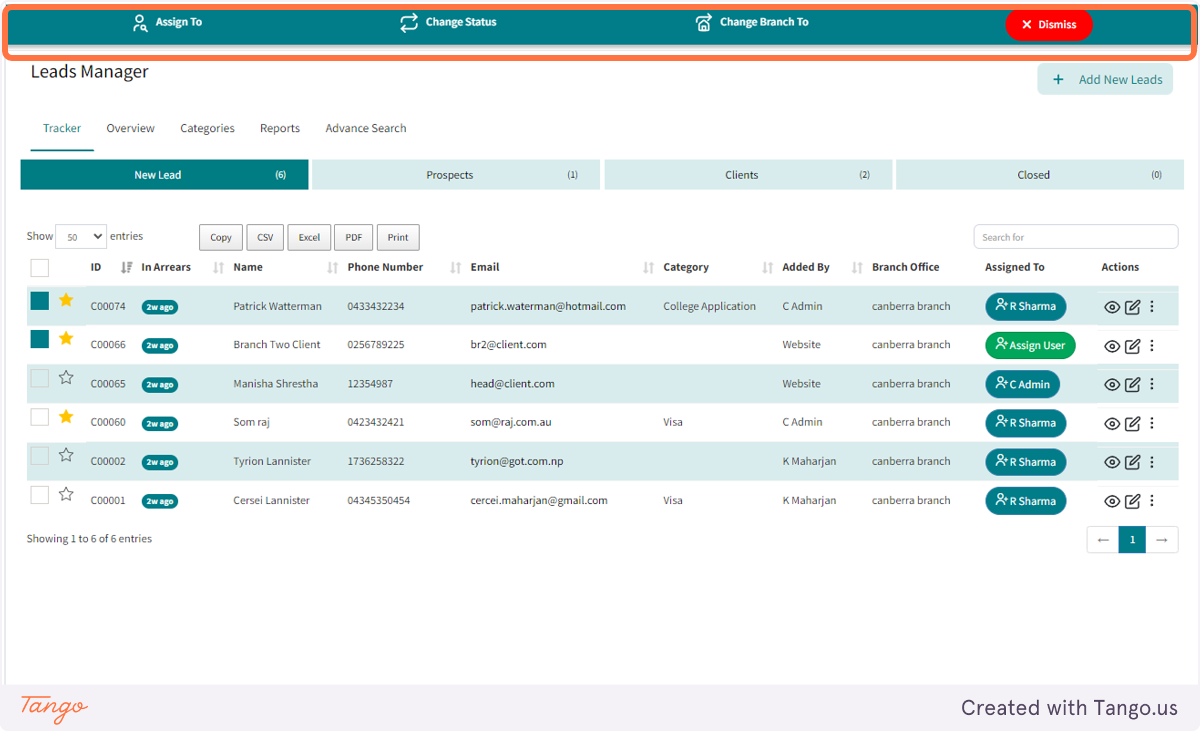View details of Branch Two Client
This screenshot has width=1200, height=731.
pyautogui.click(x=1112, y=346)
